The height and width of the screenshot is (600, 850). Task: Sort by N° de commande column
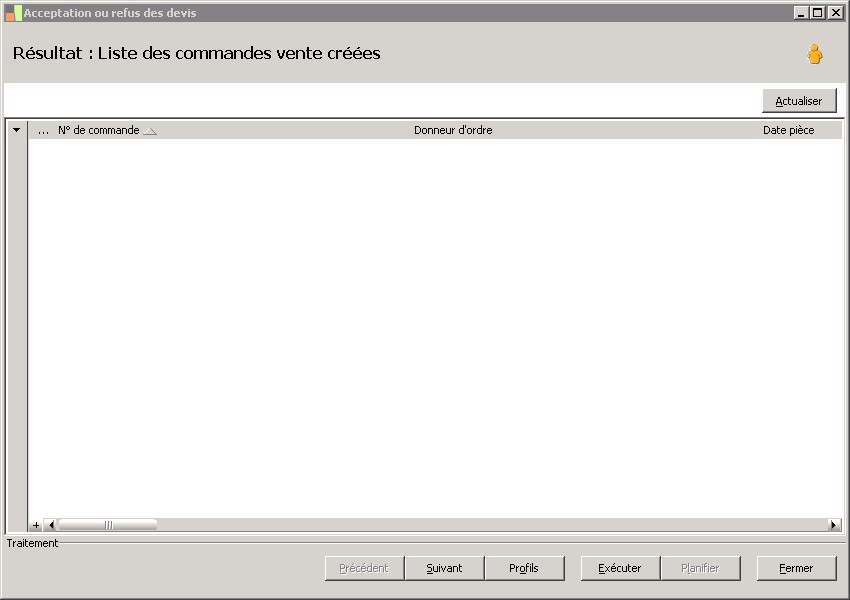(x=99, y=130)
